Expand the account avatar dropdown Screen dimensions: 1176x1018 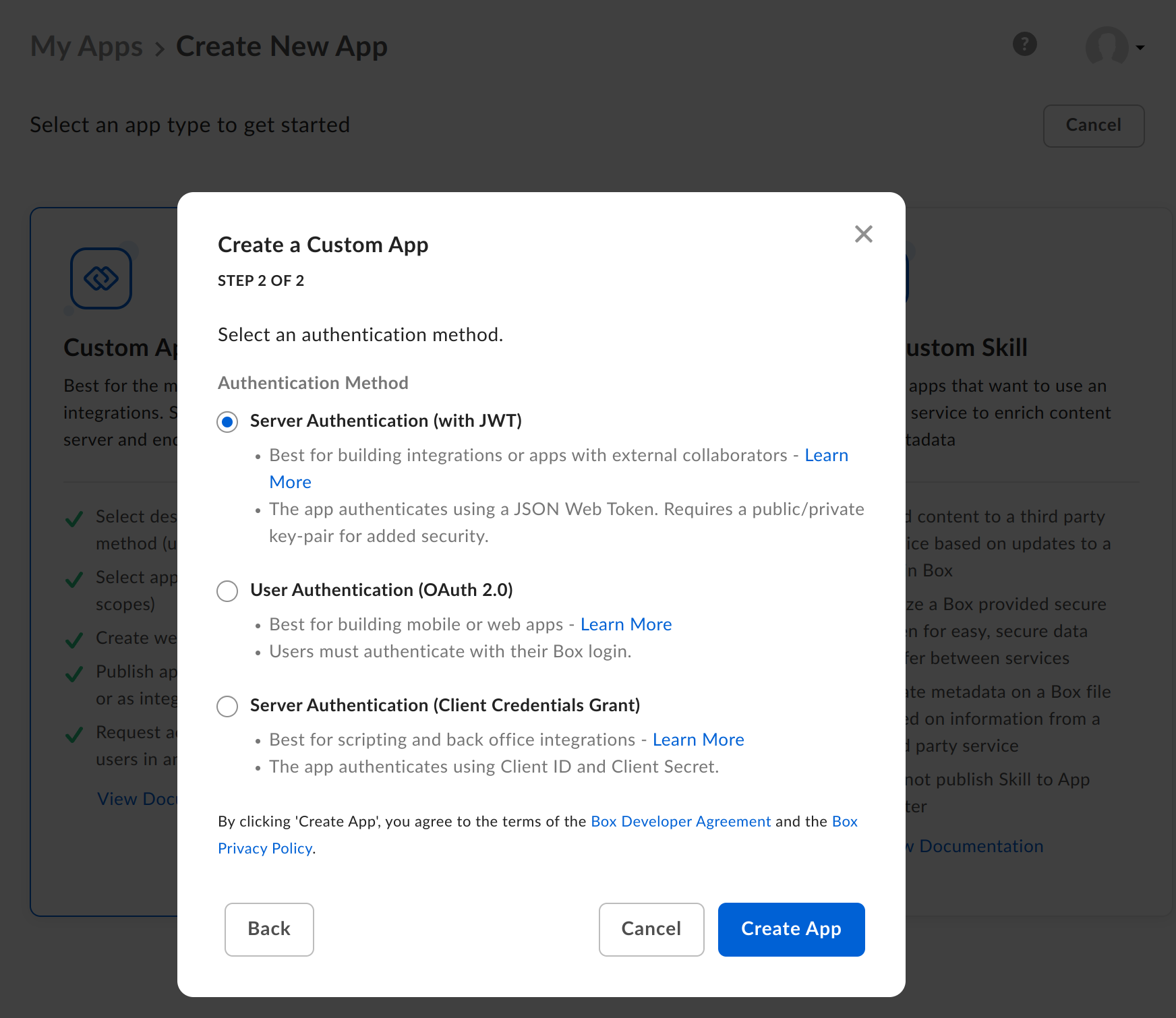[x=1141, y=48]
